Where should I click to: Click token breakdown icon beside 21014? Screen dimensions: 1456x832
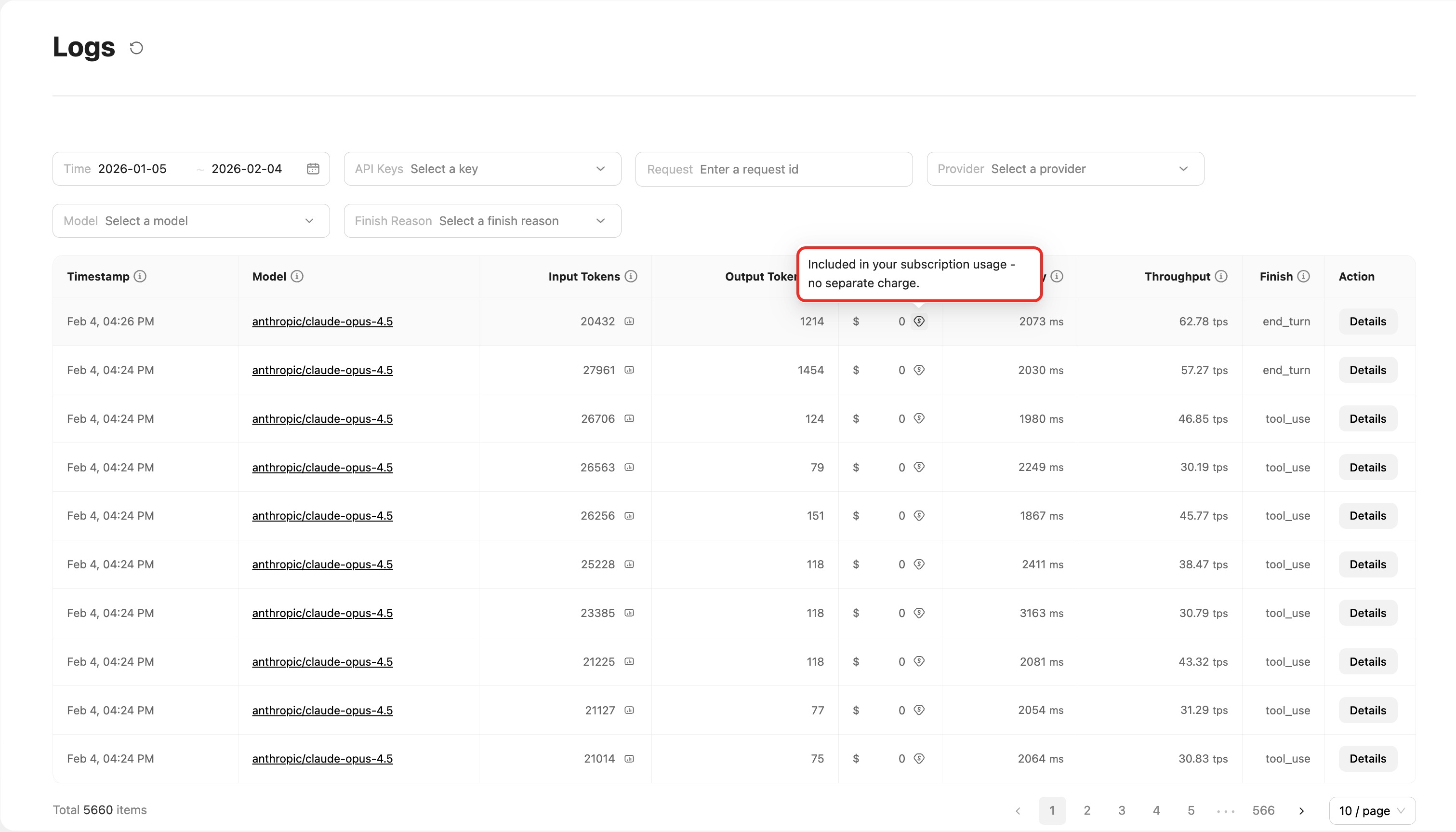click(629, 759)
